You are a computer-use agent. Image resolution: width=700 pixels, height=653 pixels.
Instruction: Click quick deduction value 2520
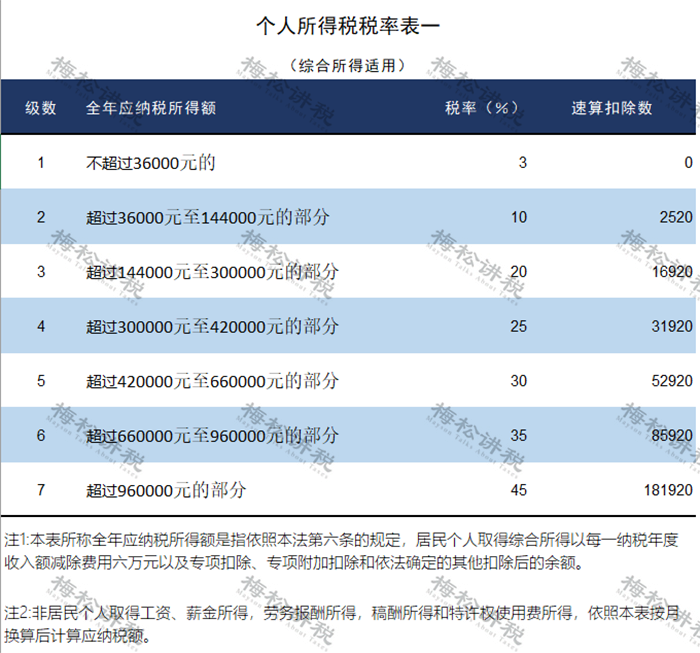click(676, 217)
